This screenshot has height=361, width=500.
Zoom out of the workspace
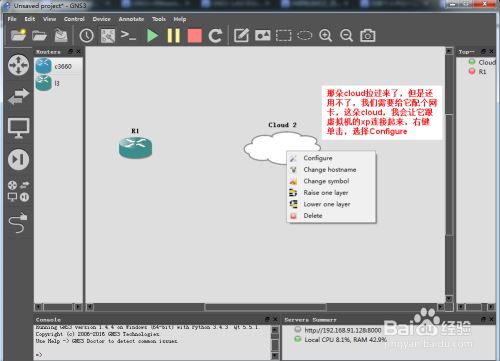pos(346,35)
